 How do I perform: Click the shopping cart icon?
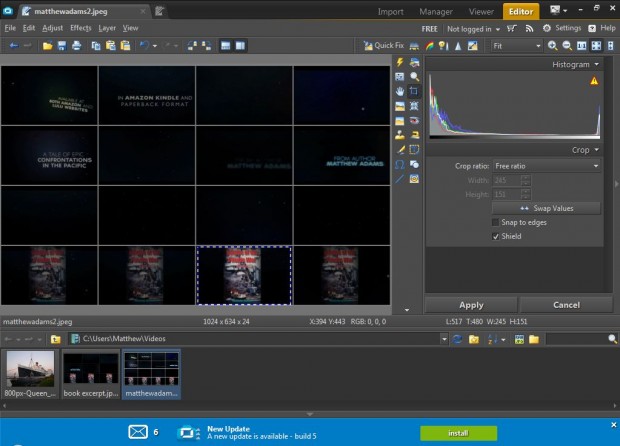coord(512,28)
